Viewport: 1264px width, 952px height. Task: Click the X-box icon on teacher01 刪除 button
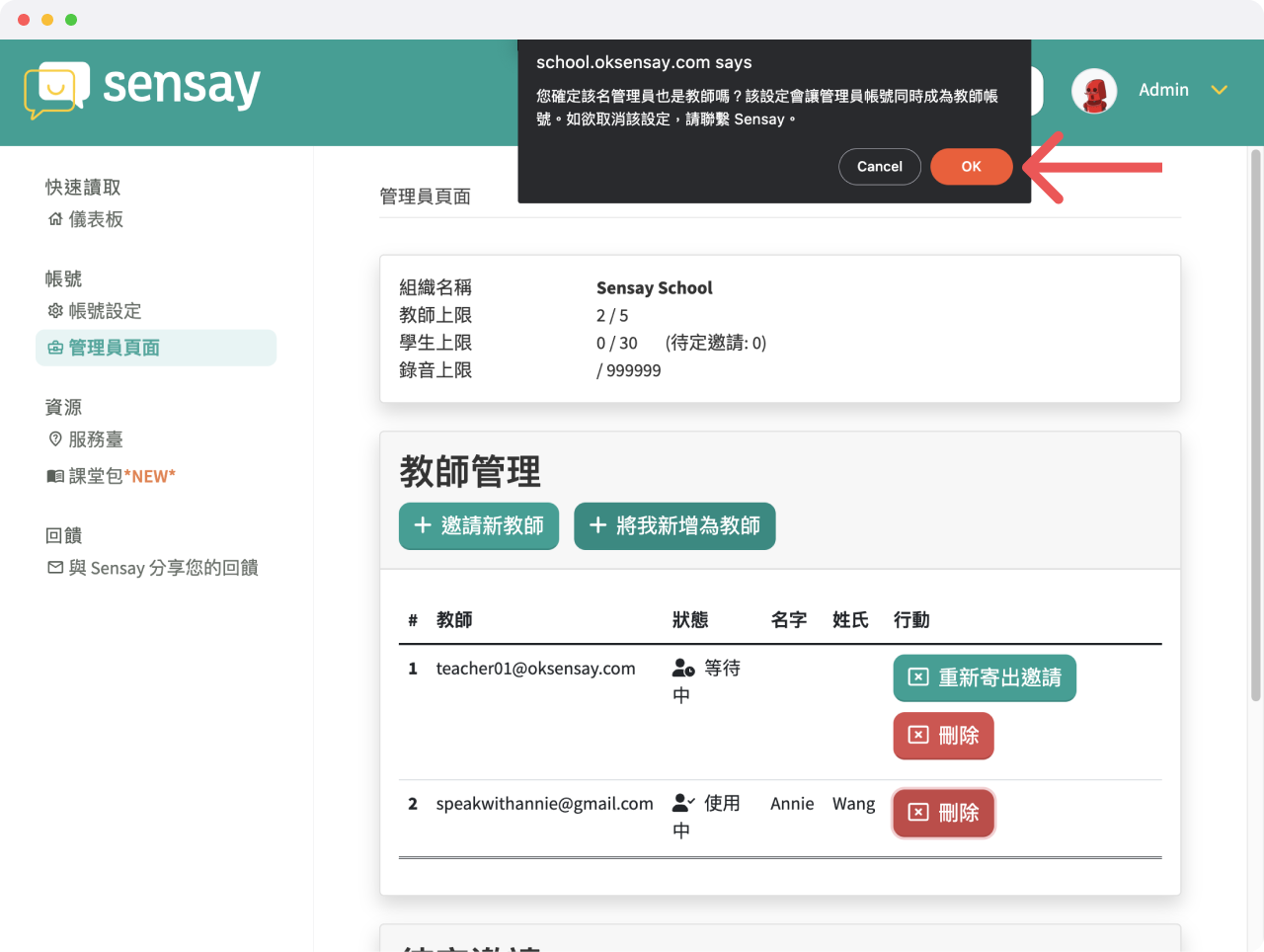coord(918,735)
